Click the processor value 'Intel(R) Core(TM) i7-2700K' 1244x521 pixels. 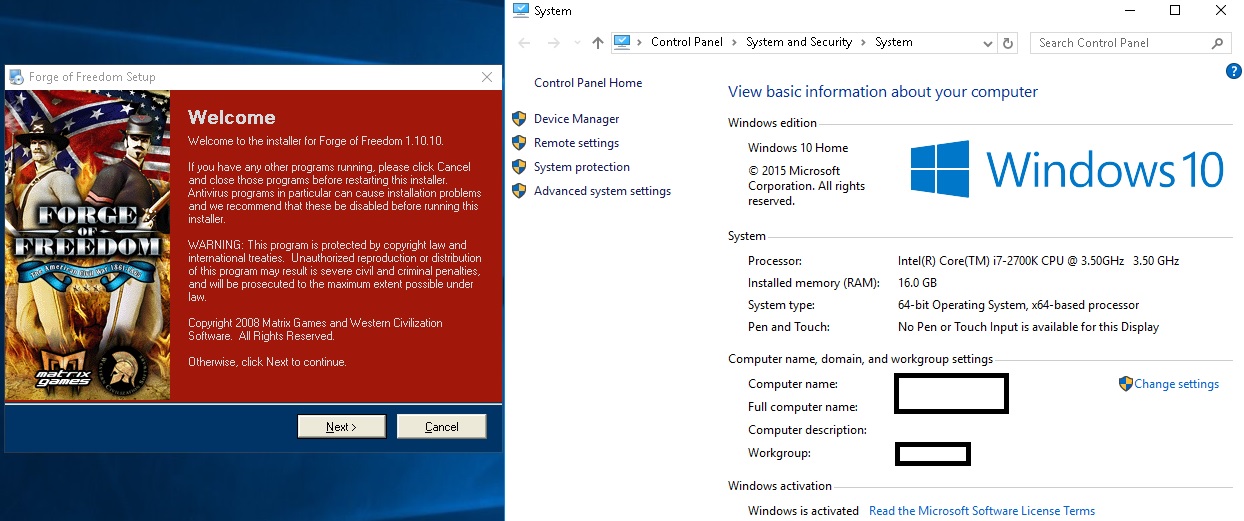click(x=1039, y=261)
